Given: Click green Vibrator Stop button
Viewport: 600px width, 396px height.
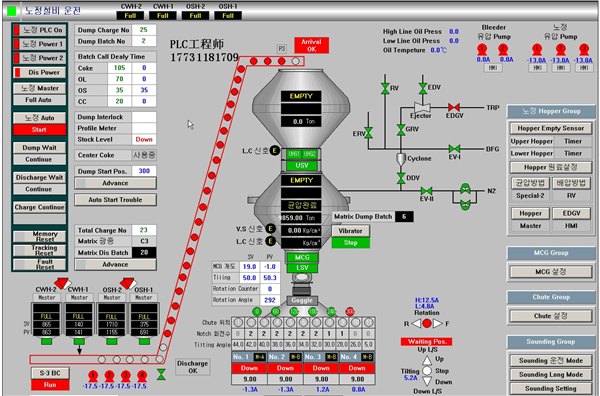Looking at the screenshot, I should point(351,243).
